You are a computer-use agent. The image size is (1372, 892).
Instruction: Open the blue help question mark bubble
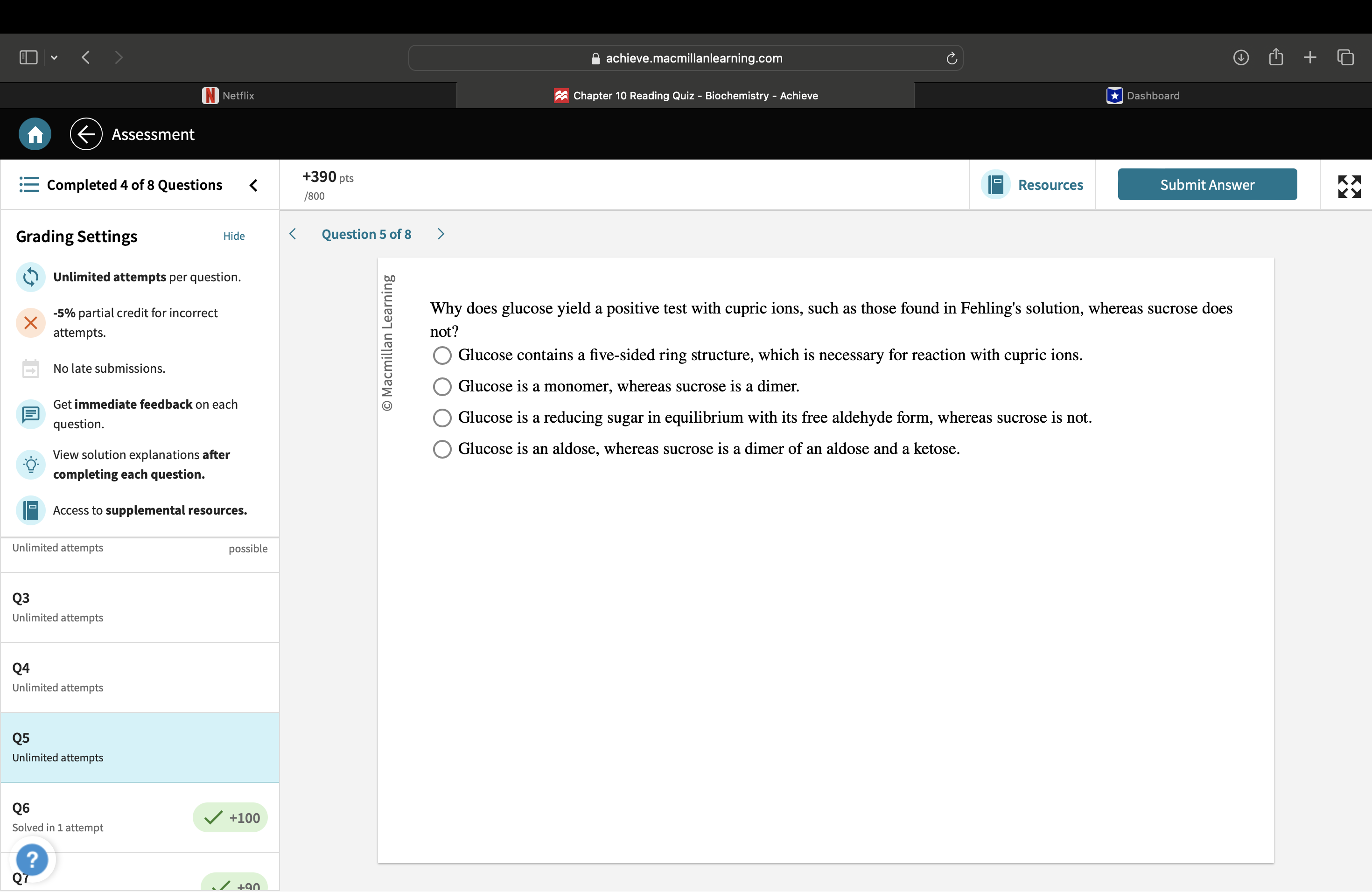[x=32, y=860]
